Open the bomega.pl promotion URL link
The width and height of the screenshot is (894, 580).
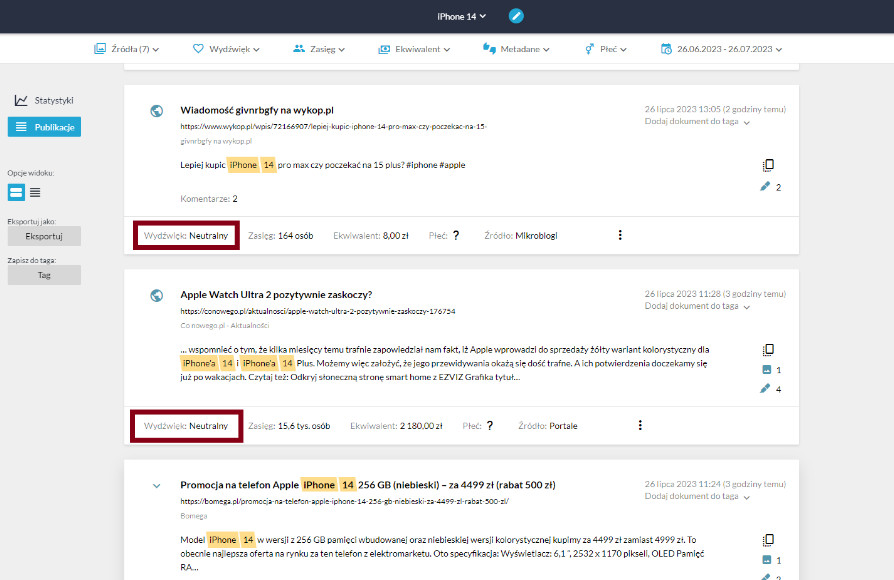tap(344, 501)
